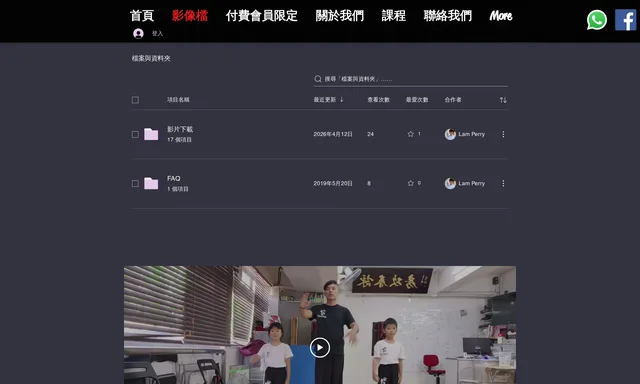The height and width of the screenshot is (384, 640).
Task: Open 付費會員限定 page
Action: pos(262,16)
